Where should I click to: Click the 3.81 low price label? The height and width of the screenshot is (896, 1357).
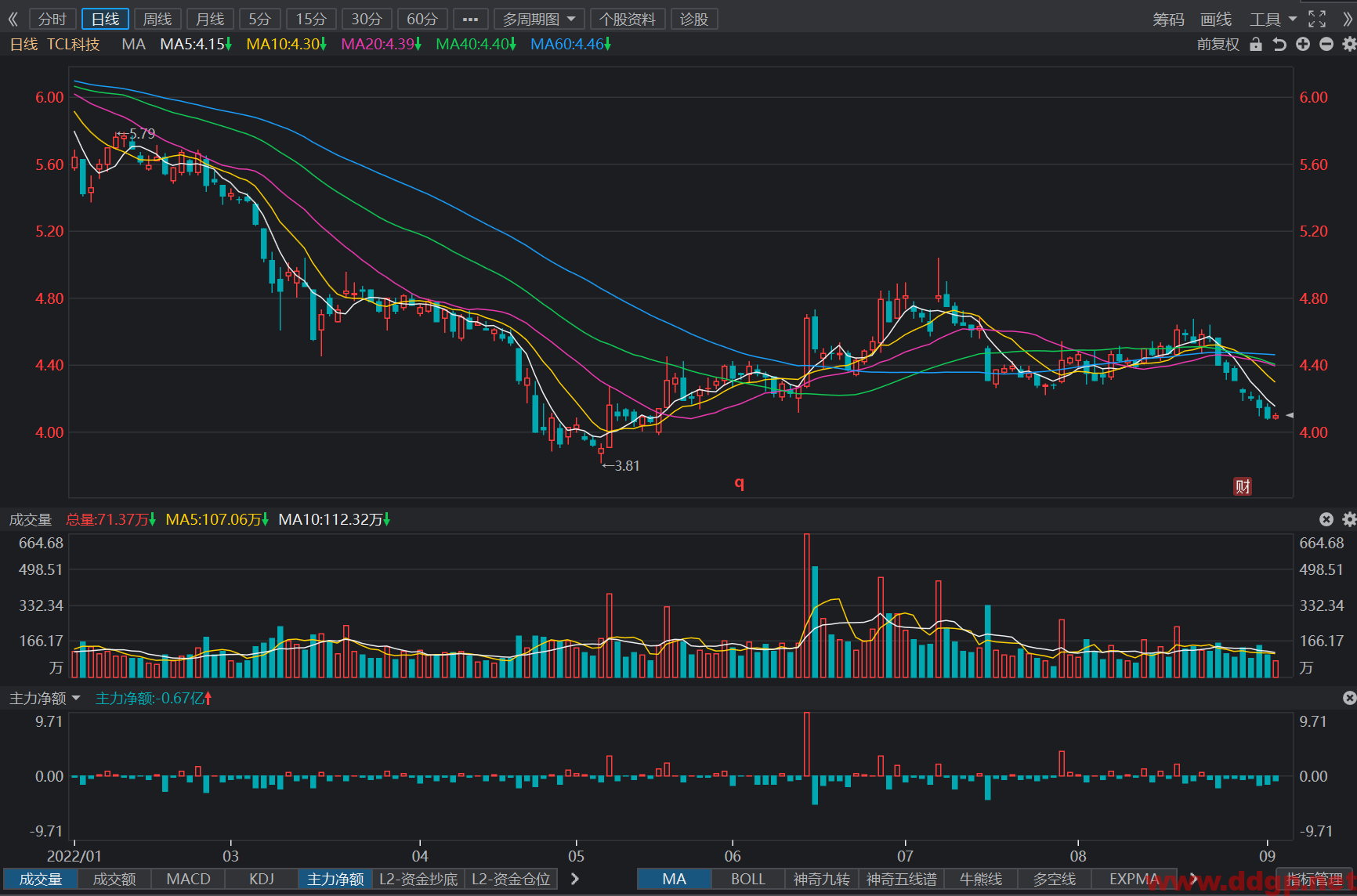tap(627, 466)
